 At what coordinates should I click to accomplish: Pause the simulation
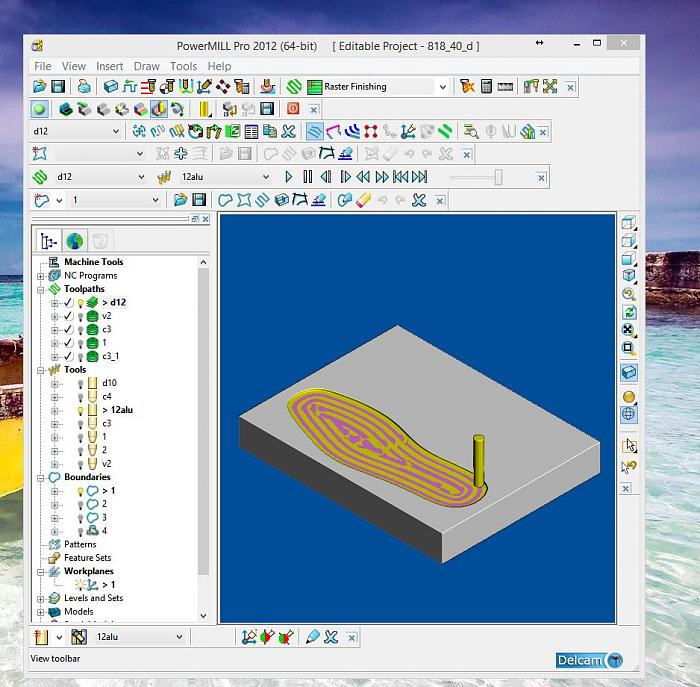[308, 177]
